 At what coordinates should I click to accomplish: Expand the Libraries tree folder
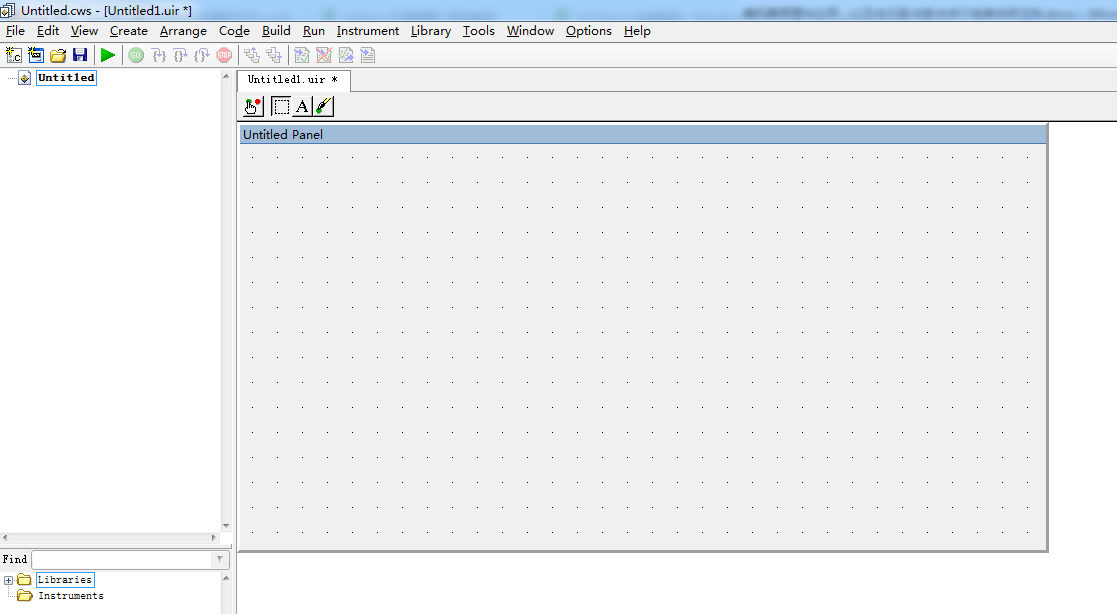coord(9,580)
